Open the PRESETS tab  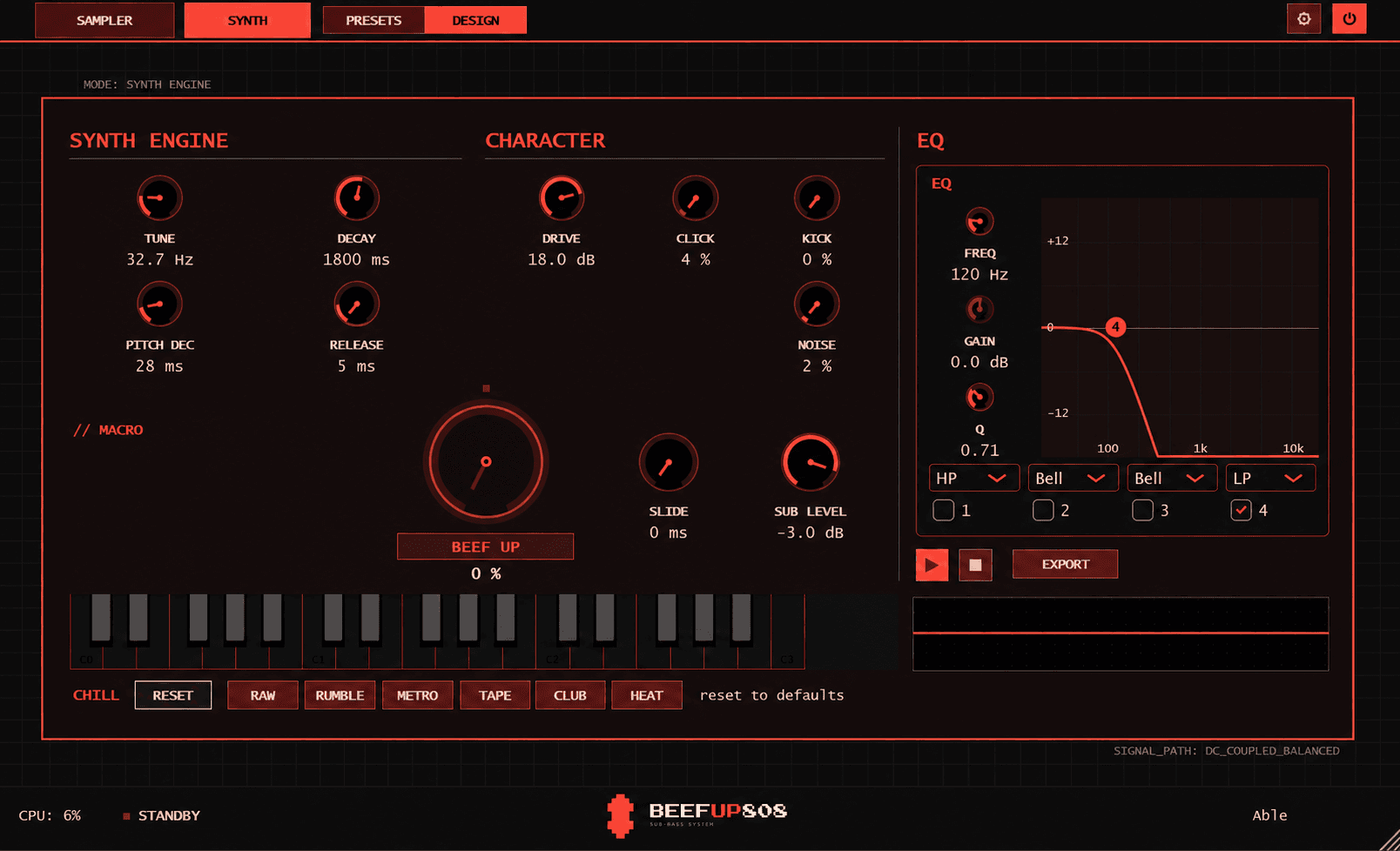[374, 20]
